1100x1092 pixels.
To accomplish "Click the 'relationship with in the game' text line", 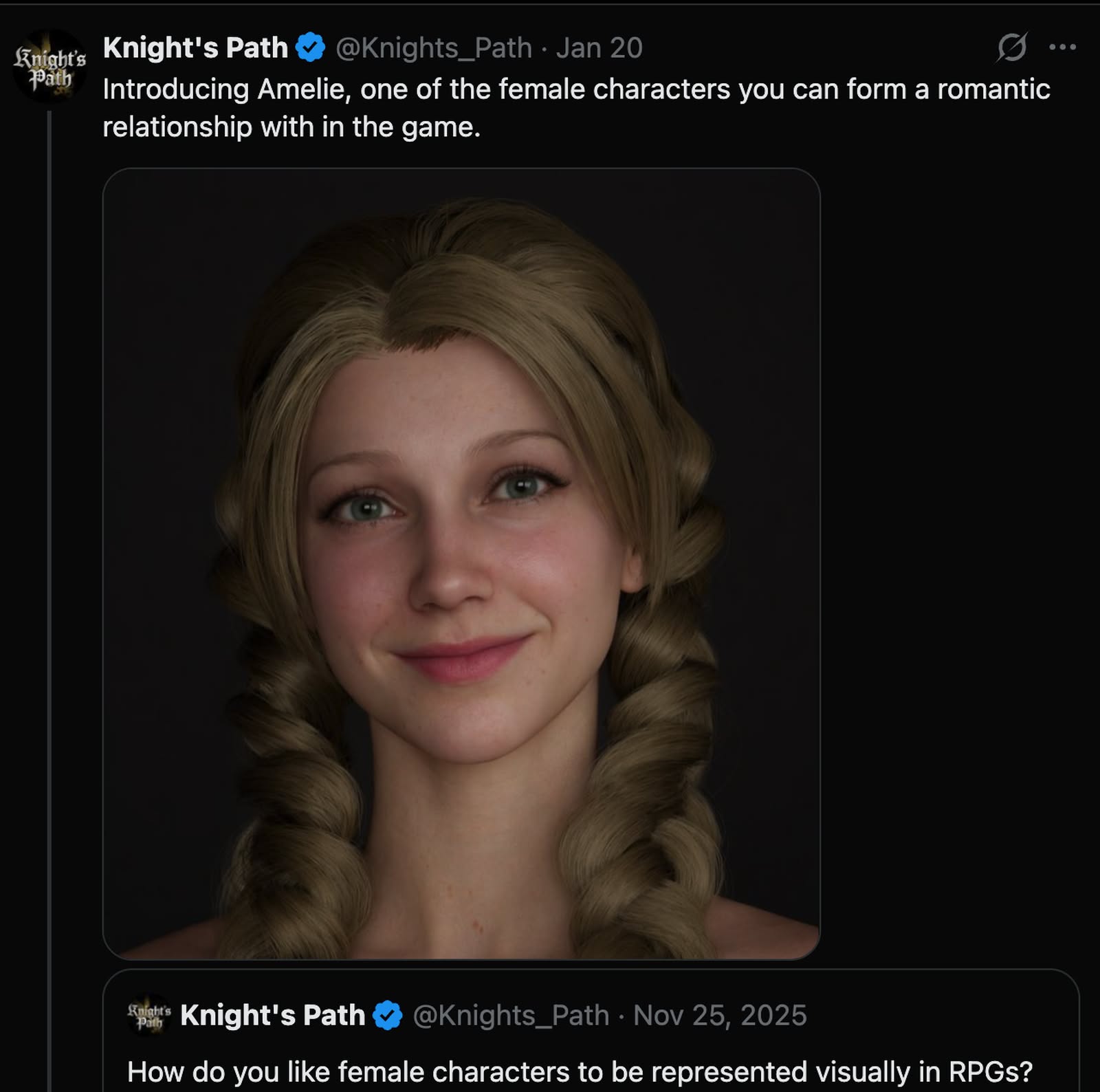I will 291,127.
